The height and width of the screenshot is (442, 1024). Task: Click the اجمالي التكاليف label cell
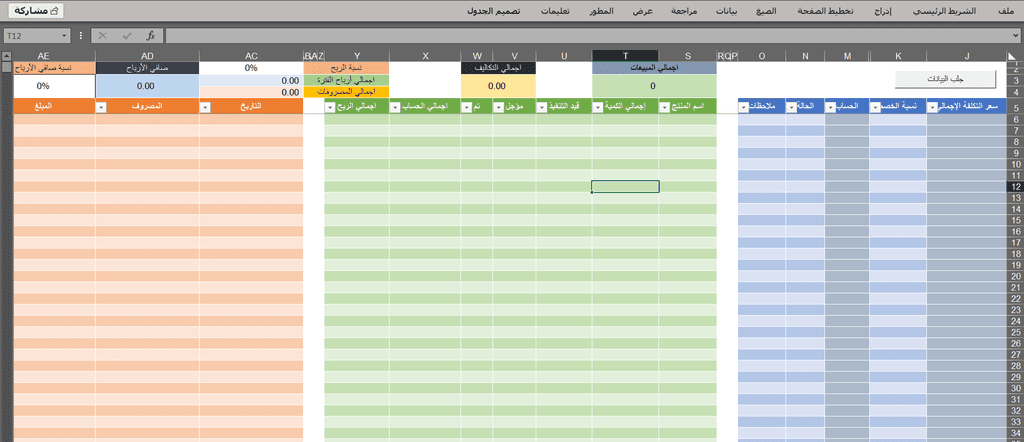(x=498, y=68)
